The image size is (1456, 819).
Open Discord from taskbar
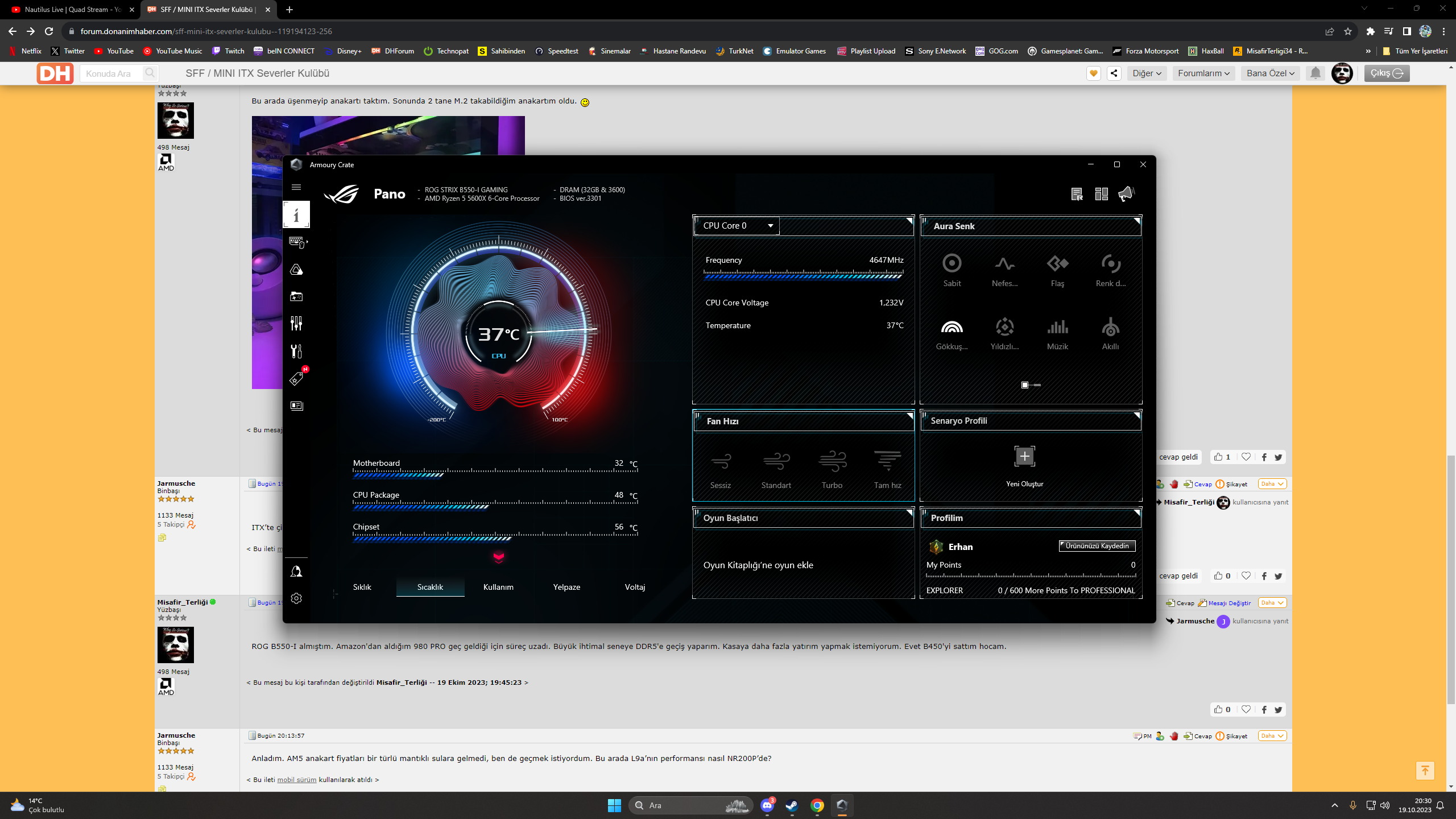pos(767,805)
